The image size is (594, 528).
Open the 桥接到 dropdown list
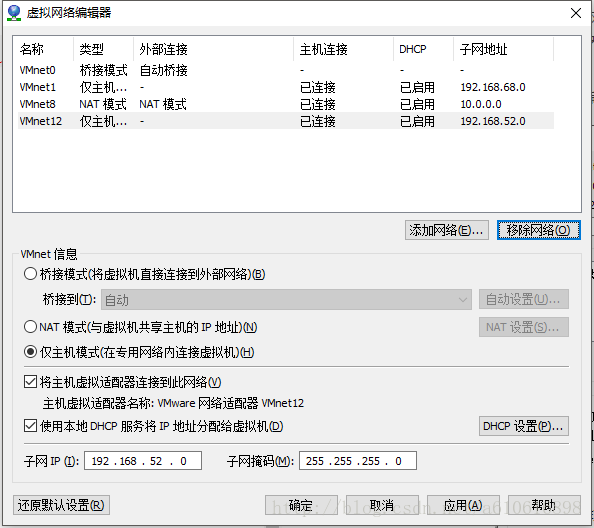286,300
